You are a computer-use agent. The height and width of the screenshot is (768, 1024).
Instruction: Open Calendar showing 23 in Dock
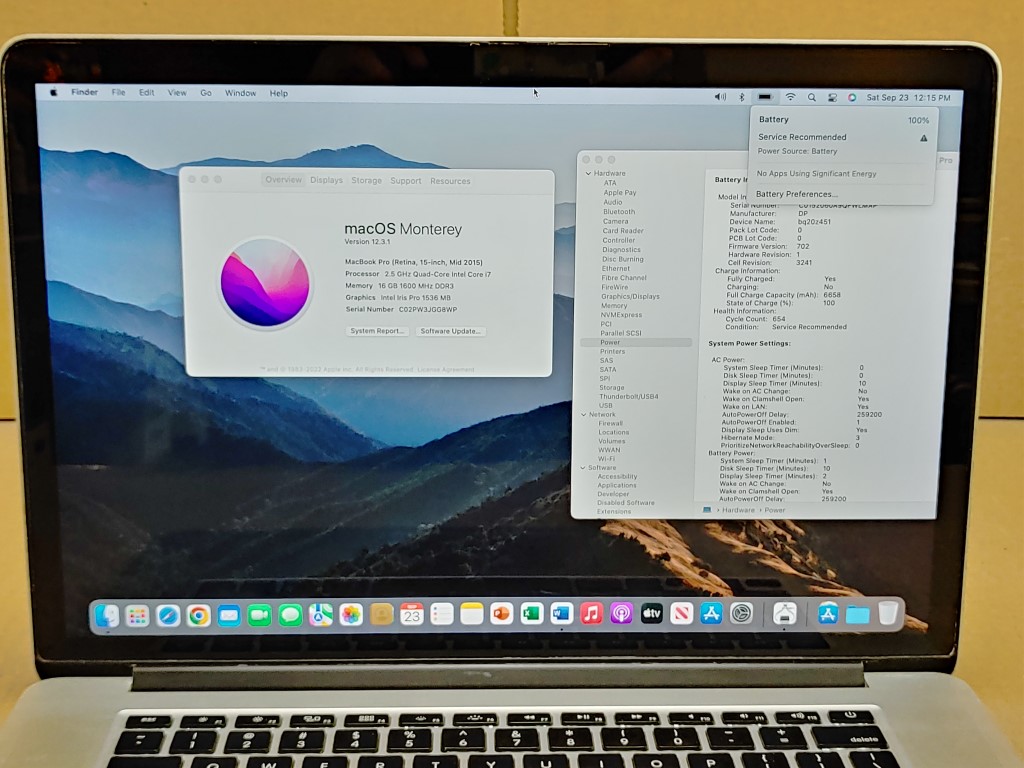(411, 615)
